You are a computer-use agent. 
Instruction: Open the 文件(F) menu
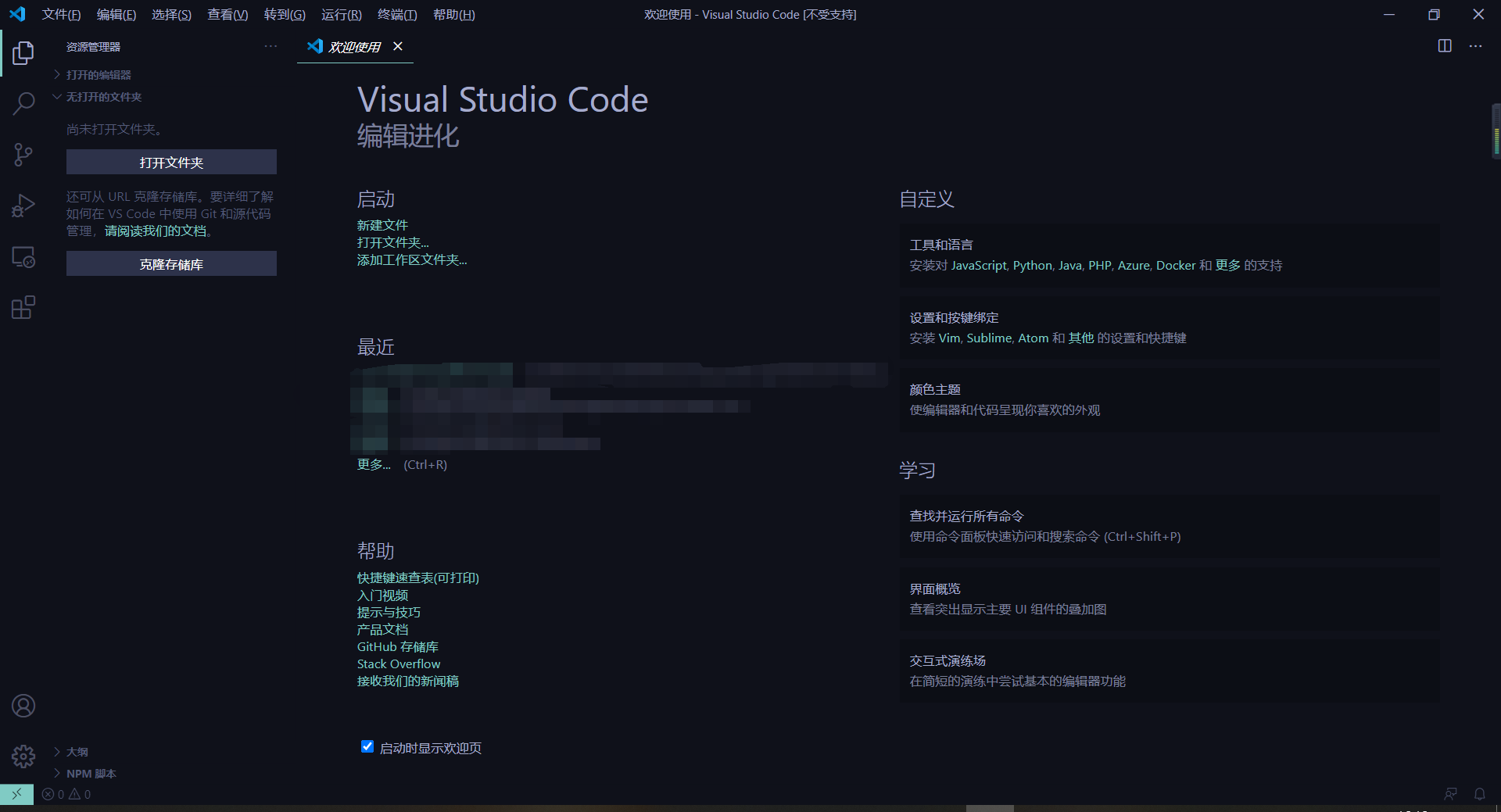tap(61, 14)
